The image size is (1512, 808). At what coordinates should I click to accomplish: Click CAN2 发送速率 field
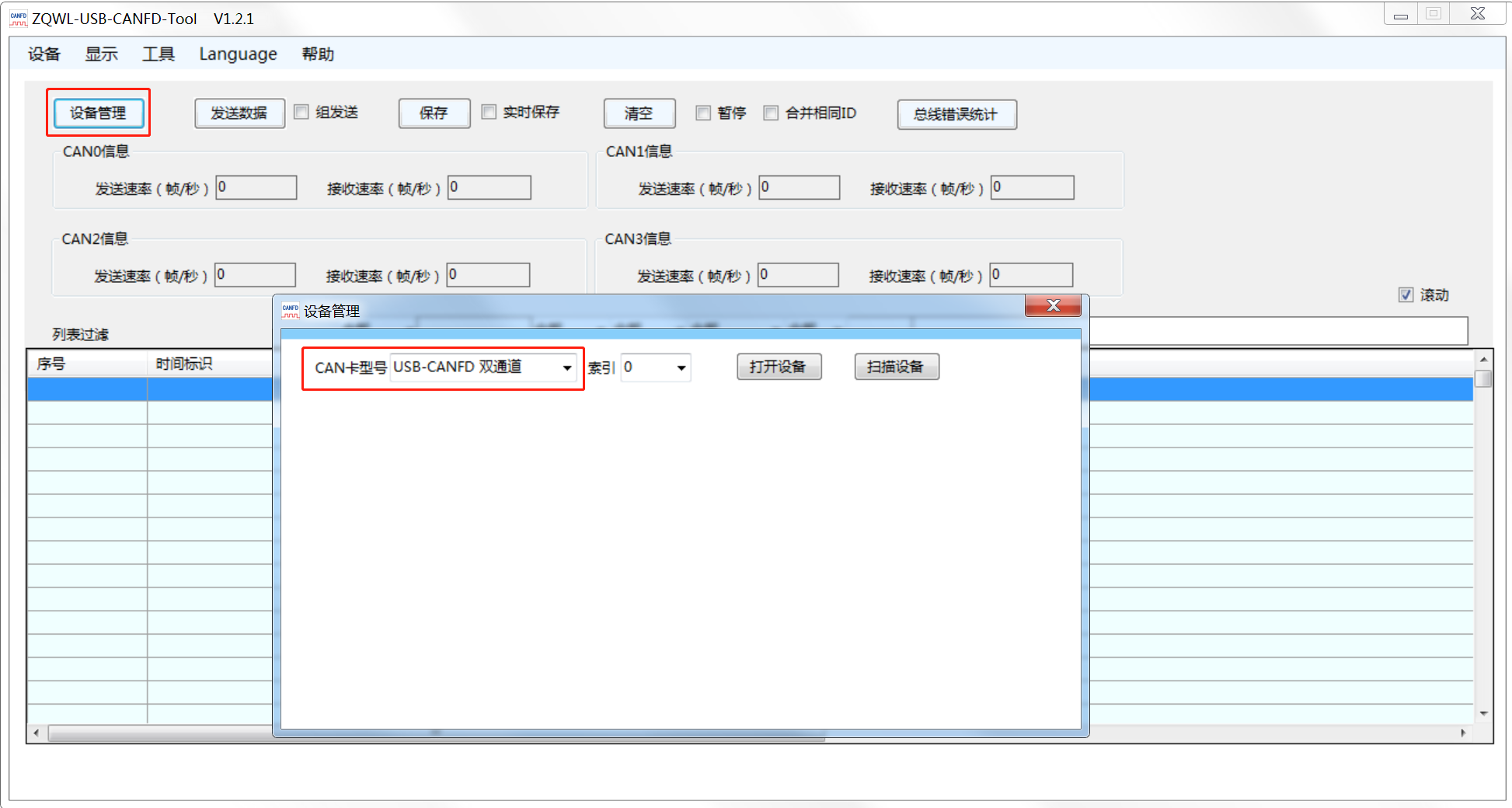256,274
